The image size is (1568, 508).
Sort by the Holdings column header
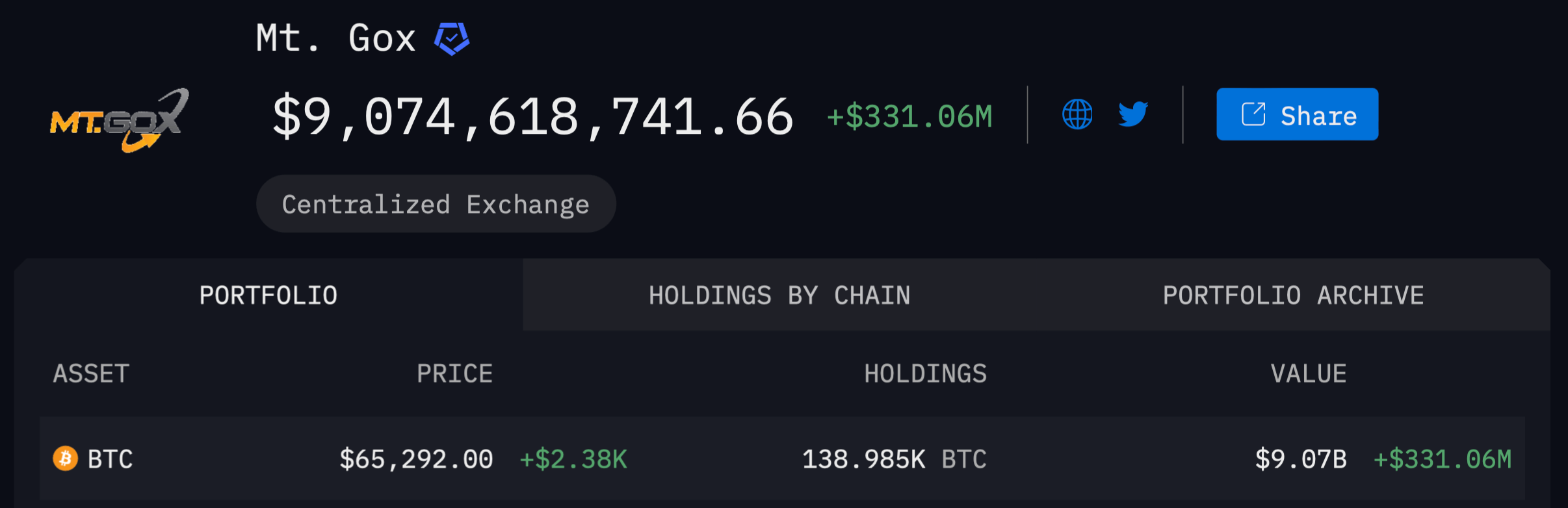point(925,374)
